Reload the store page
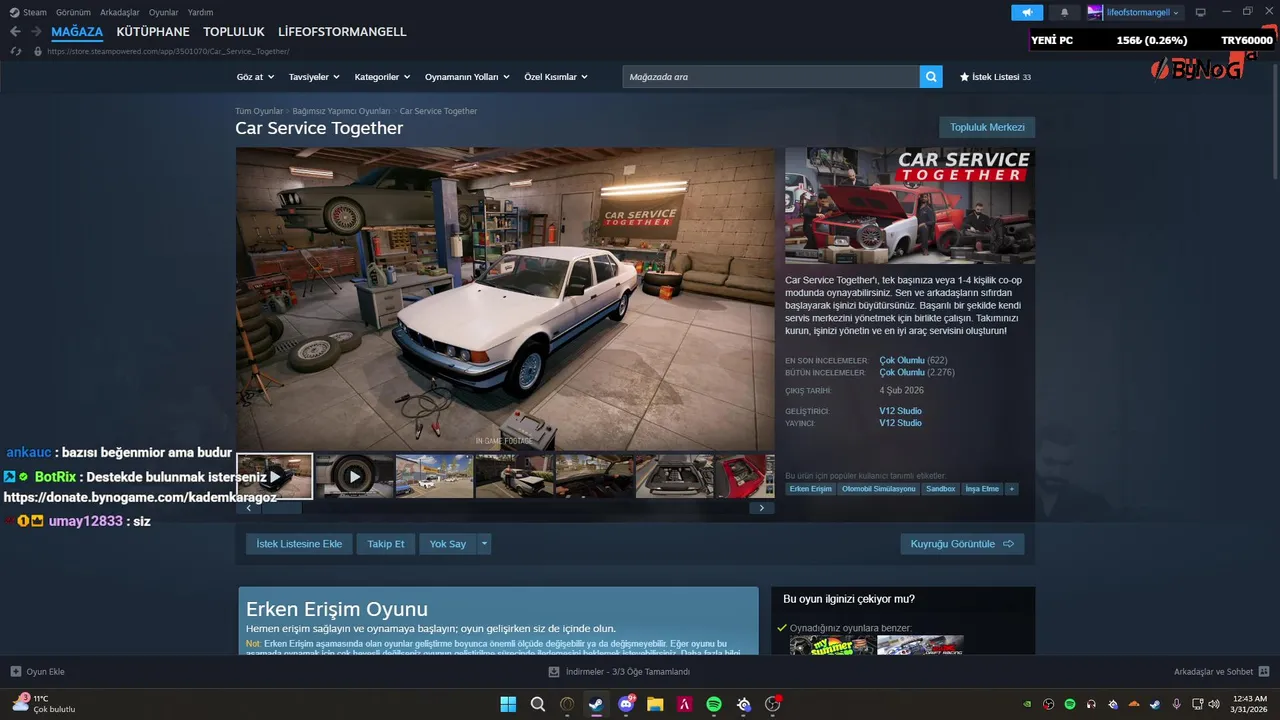Image resolution: width=1280 pixels, height=720 pixels. (x=15, y=51)
